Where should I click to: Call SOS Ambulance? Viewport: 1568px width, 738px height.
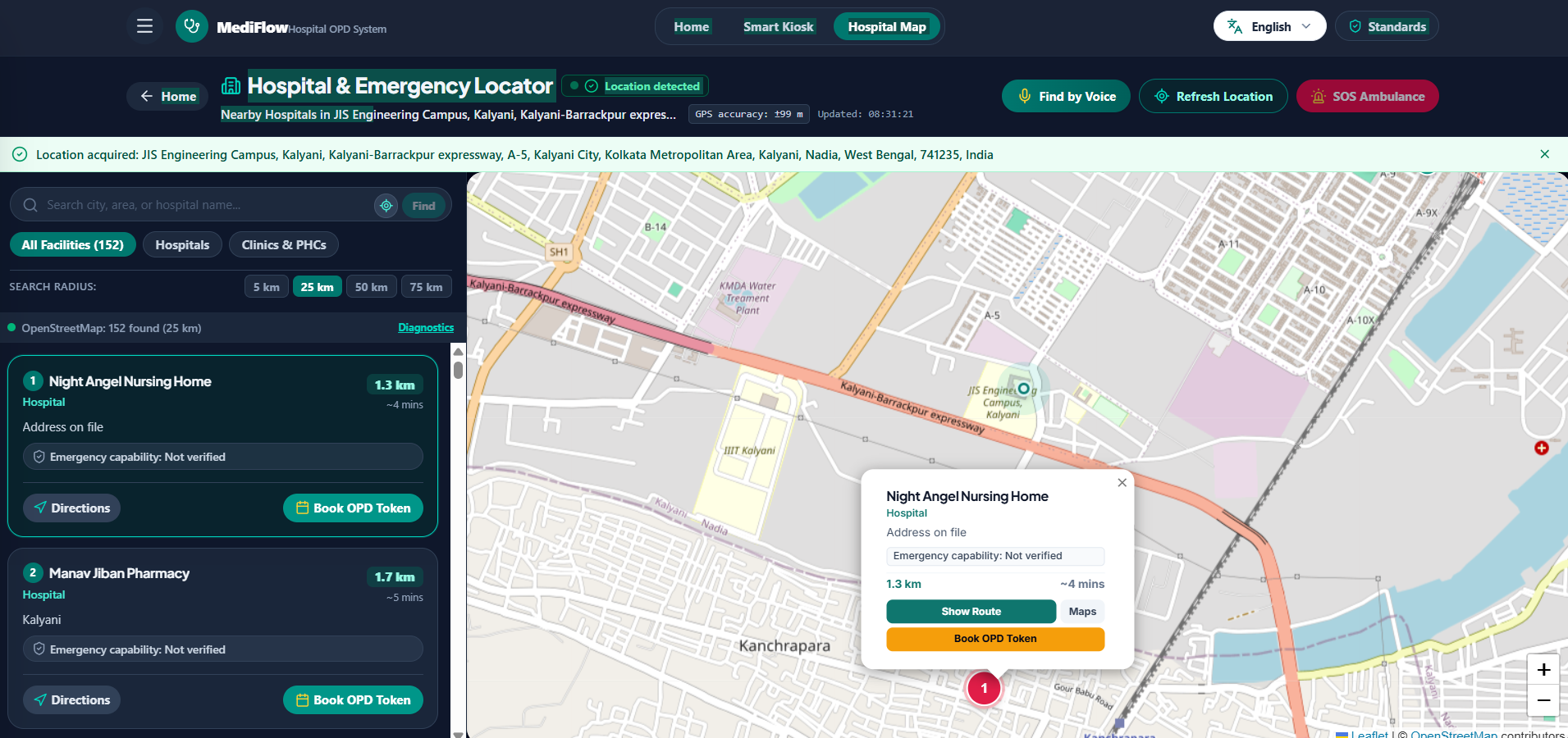1367,96
